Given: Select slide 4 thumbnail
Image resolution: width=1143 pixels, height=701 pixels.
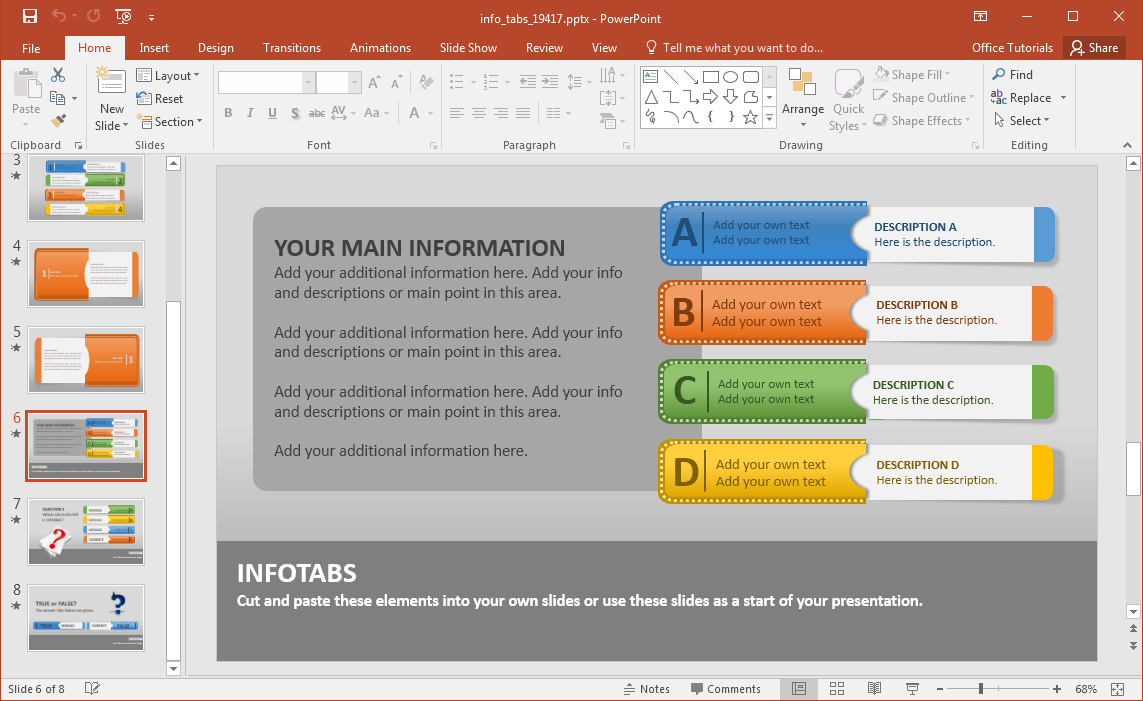Looking at the screenshot, I should click(86, 274).
